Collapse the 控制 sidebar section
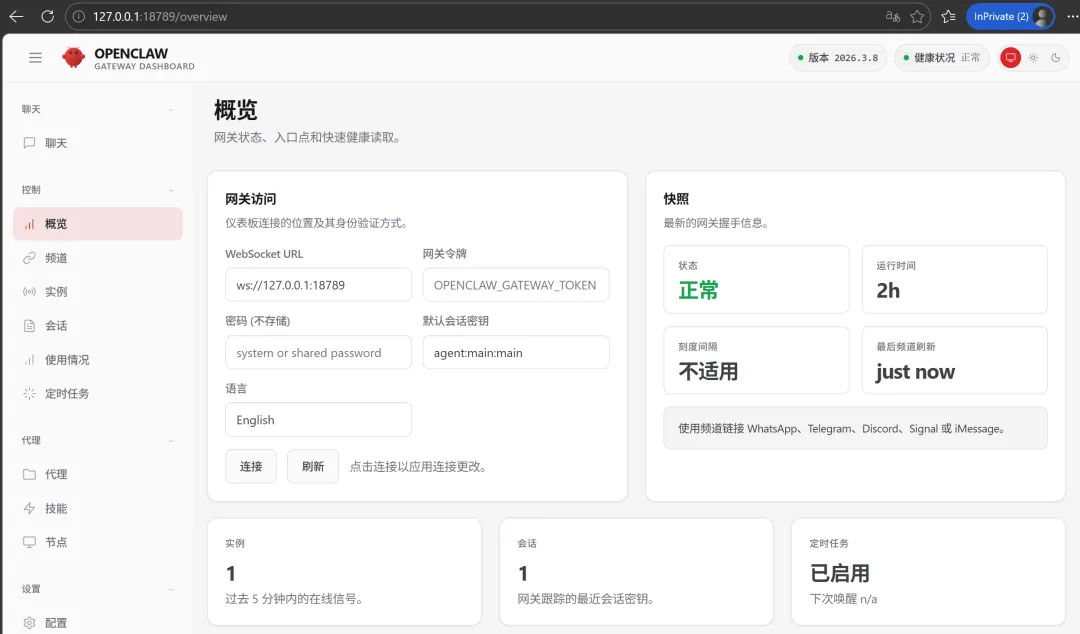This screenshot has height=634, width=1080. (x=98, y=190)
